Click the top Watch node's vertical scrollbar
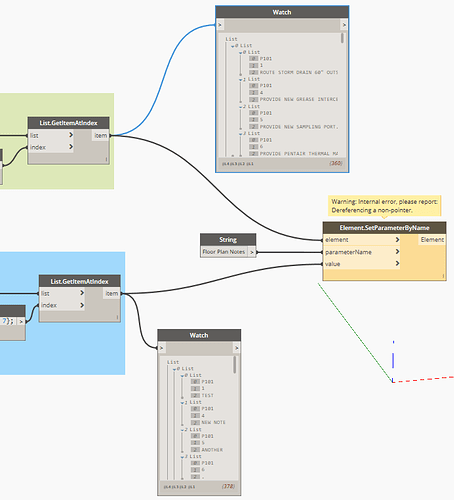The width and height of the screenshot is (454, 500). (x=343, y=38)
